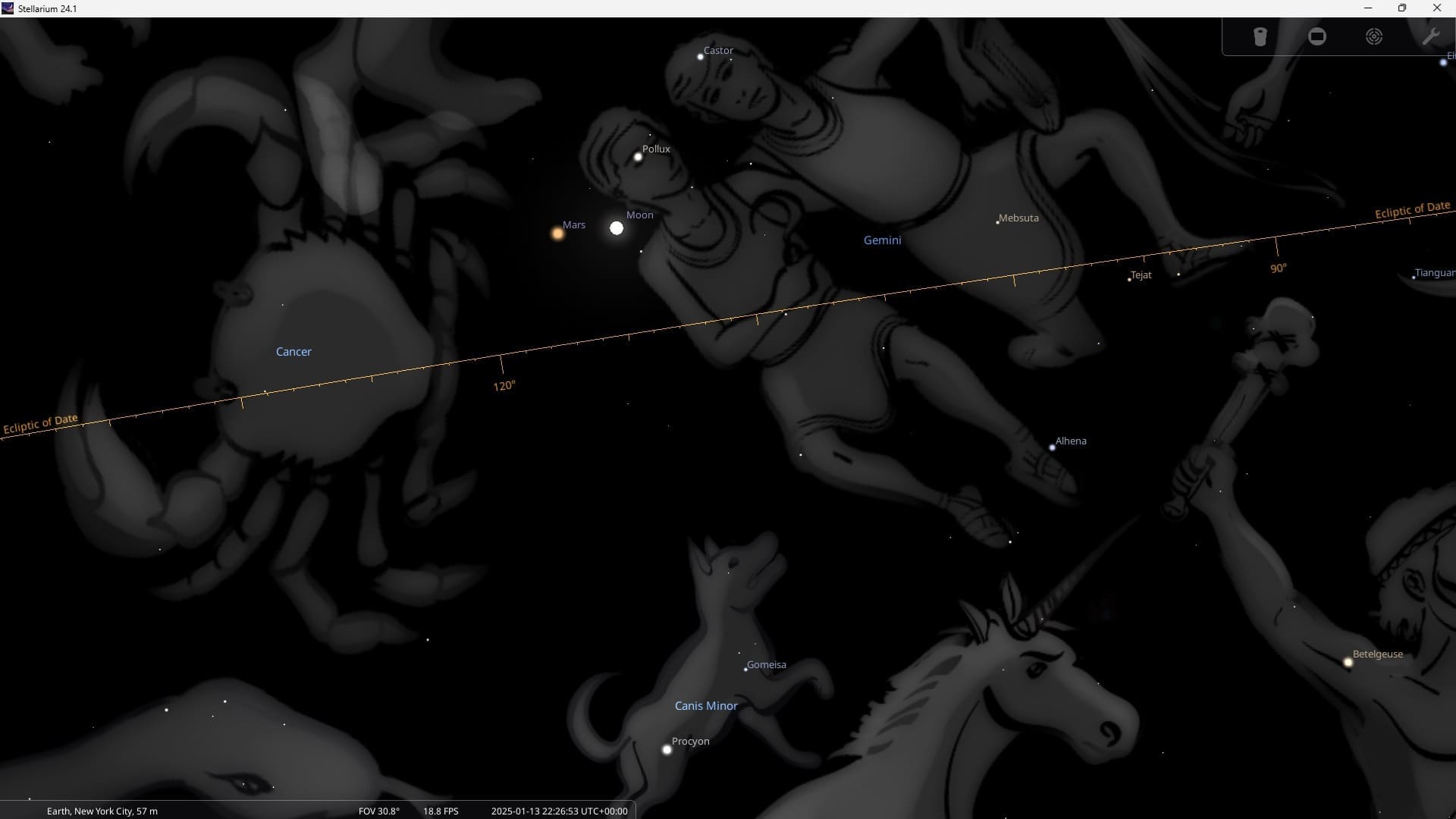Minimize the Stellarium window

(1368, 8)
